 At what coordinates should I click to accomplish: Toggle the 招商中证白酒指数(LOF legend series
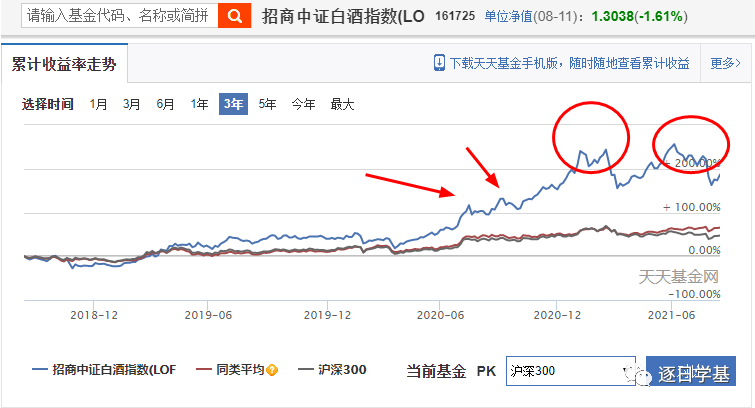(x=104, y=370)
